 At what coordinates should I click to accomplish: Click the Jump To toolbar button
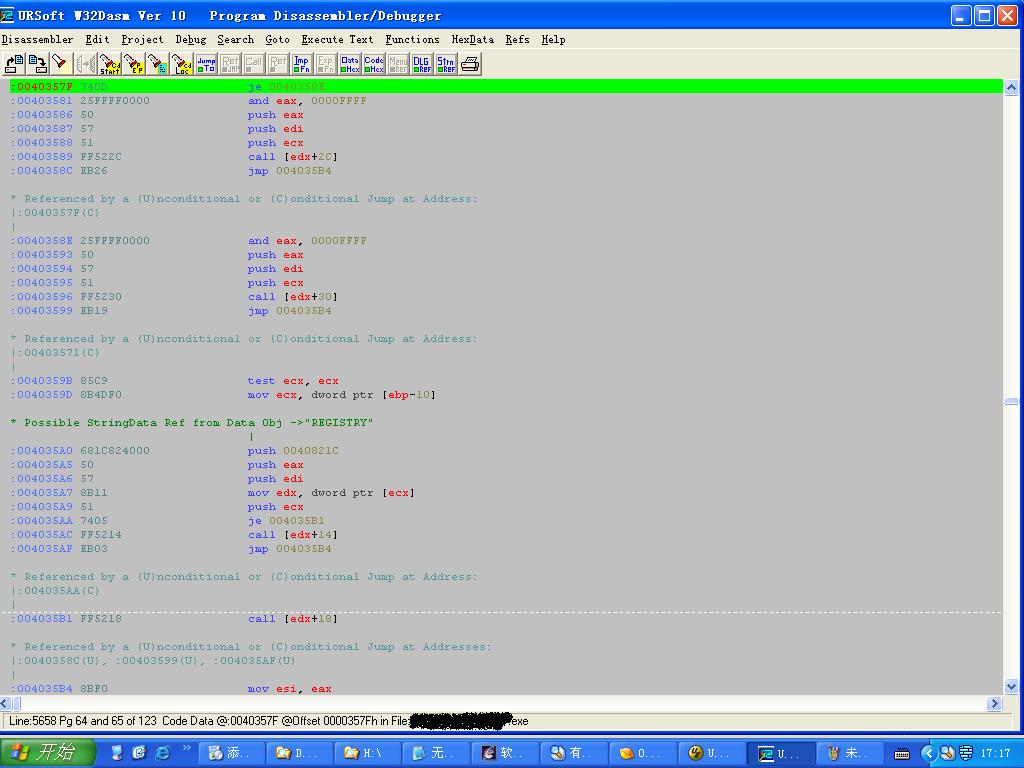[206, 63]
